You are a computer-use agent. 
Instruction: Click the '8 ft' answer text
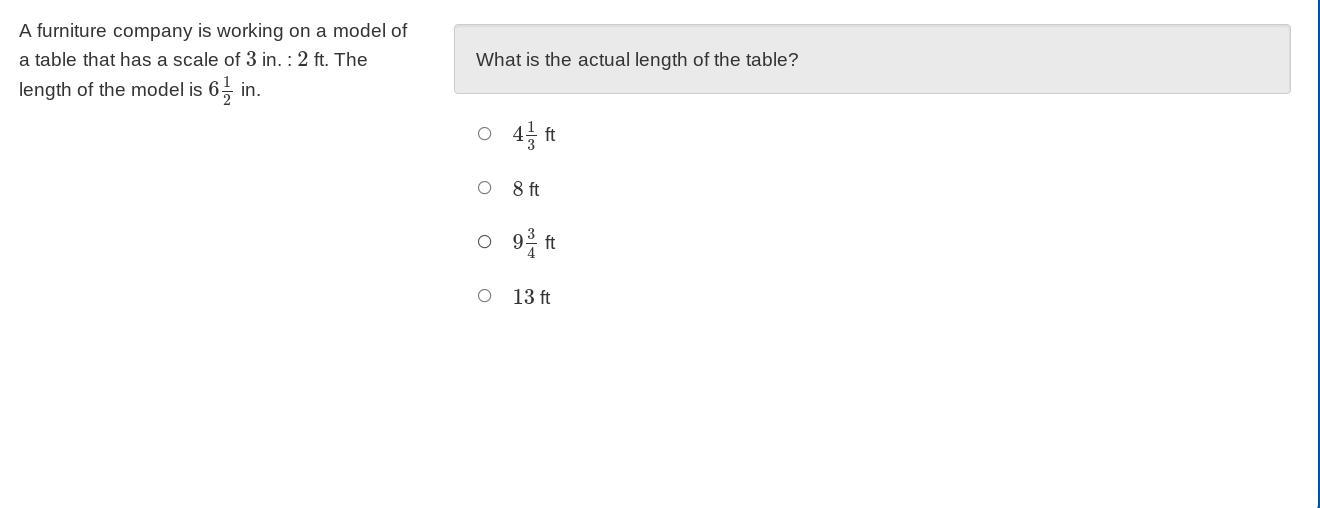click(526, 189)
